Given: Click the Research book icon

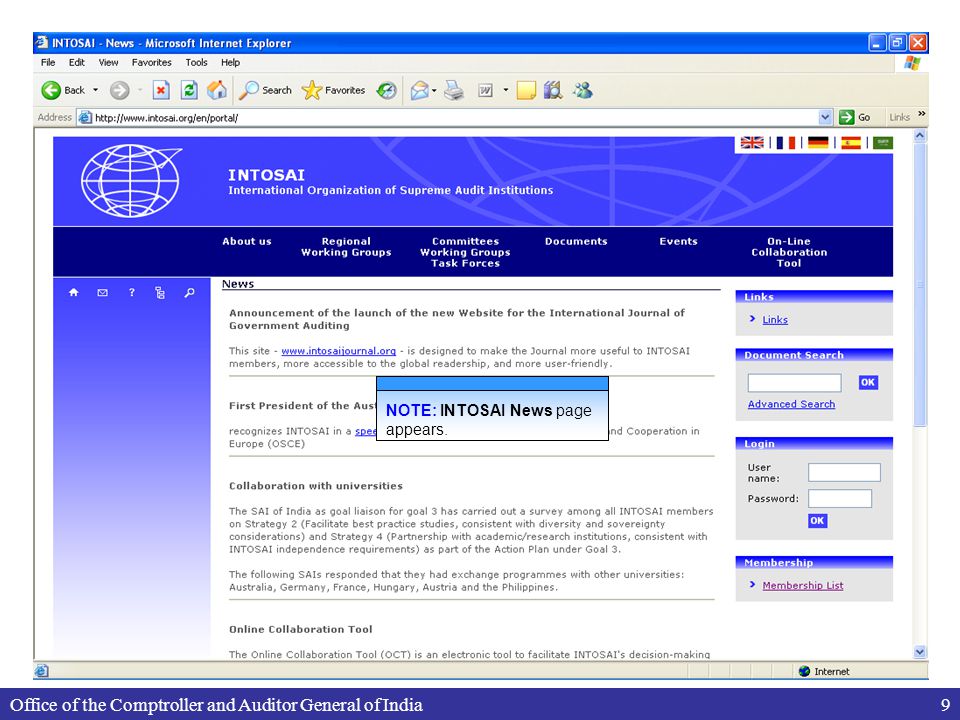Looking at the screenshot, I should (x=553, y=91).
